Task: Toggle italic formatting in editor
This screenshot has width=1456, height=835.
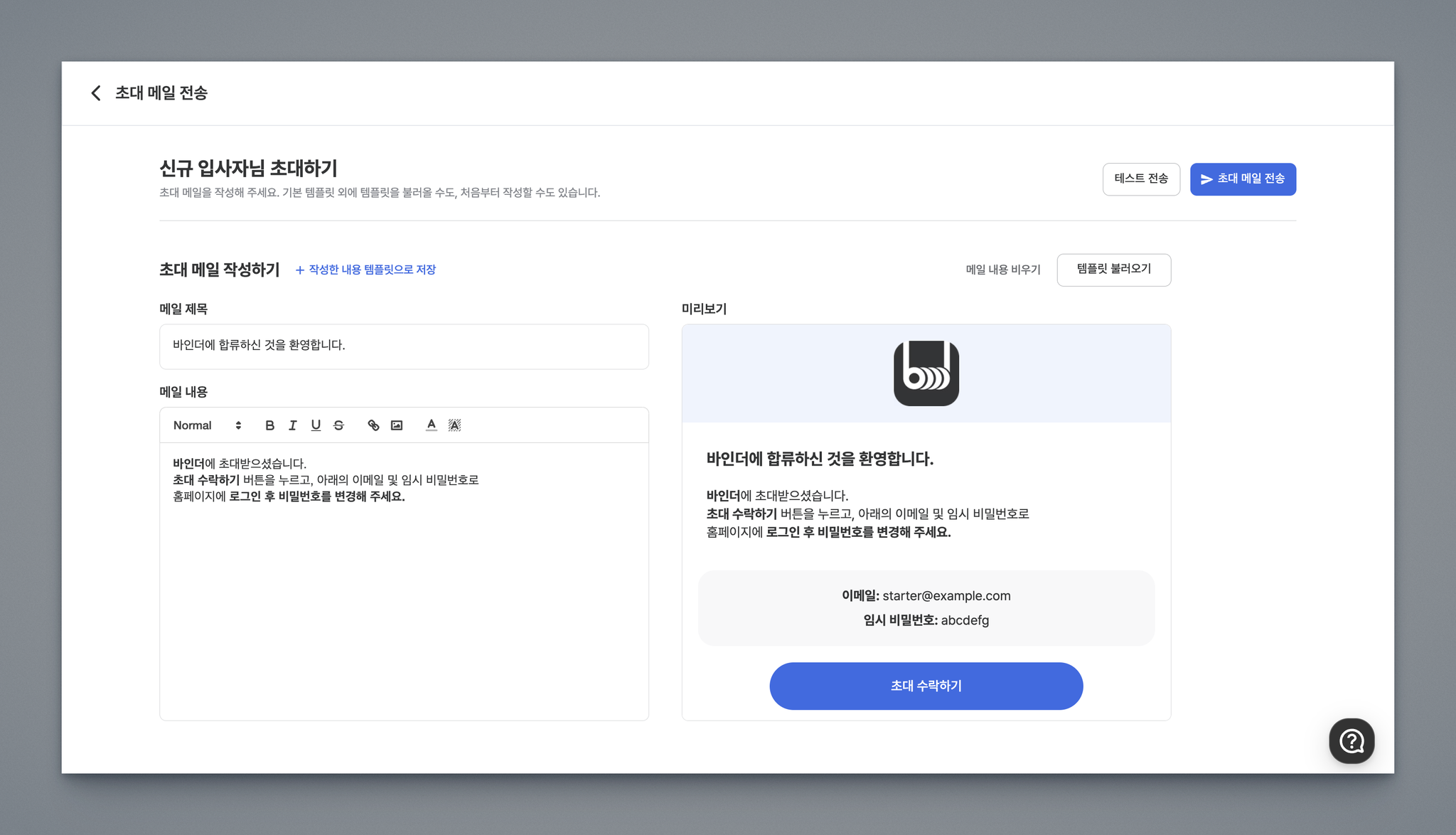Action: [292, 425]
